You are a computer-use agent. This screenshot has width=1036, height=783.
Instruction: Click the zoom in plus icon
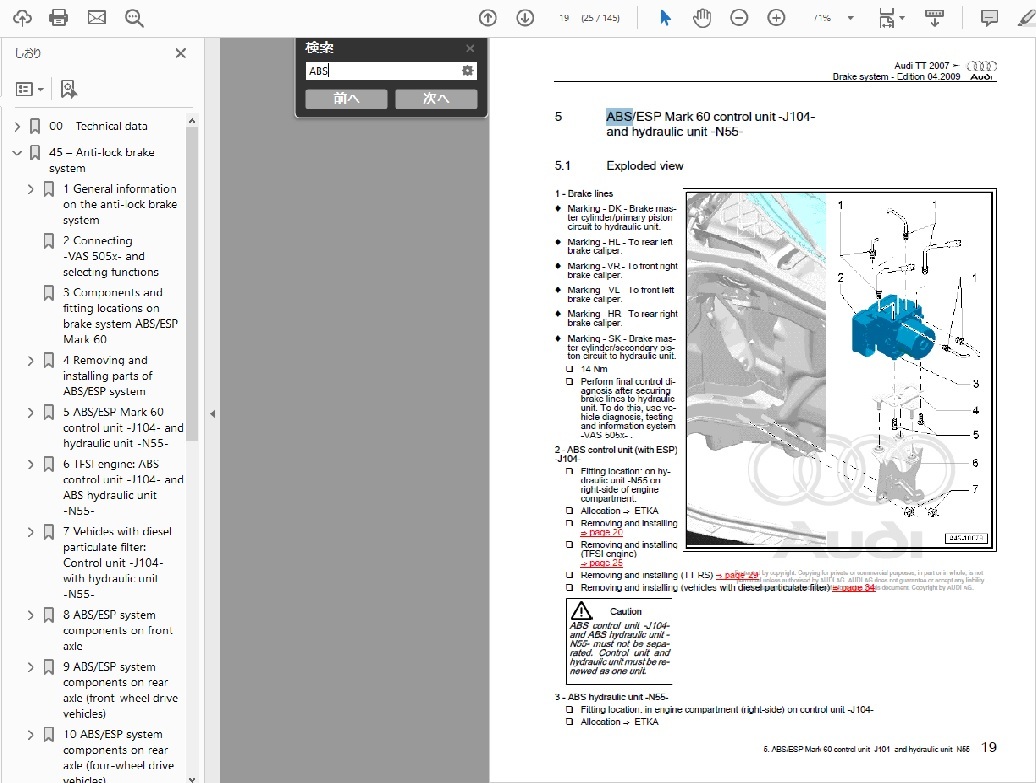click(776, 18)
